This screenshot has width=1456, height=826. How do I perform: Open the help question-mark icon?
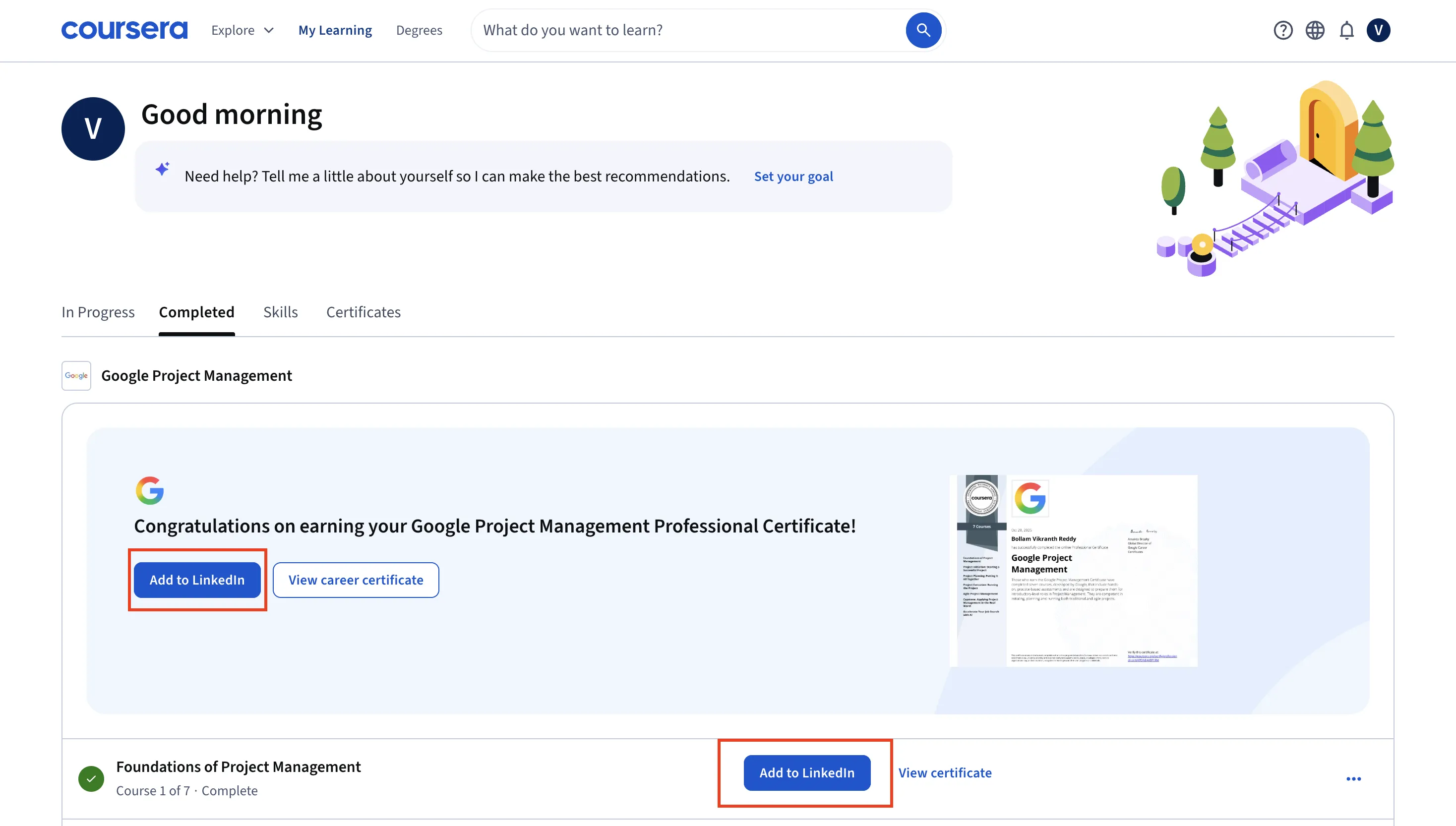(x=1283, y=30)
